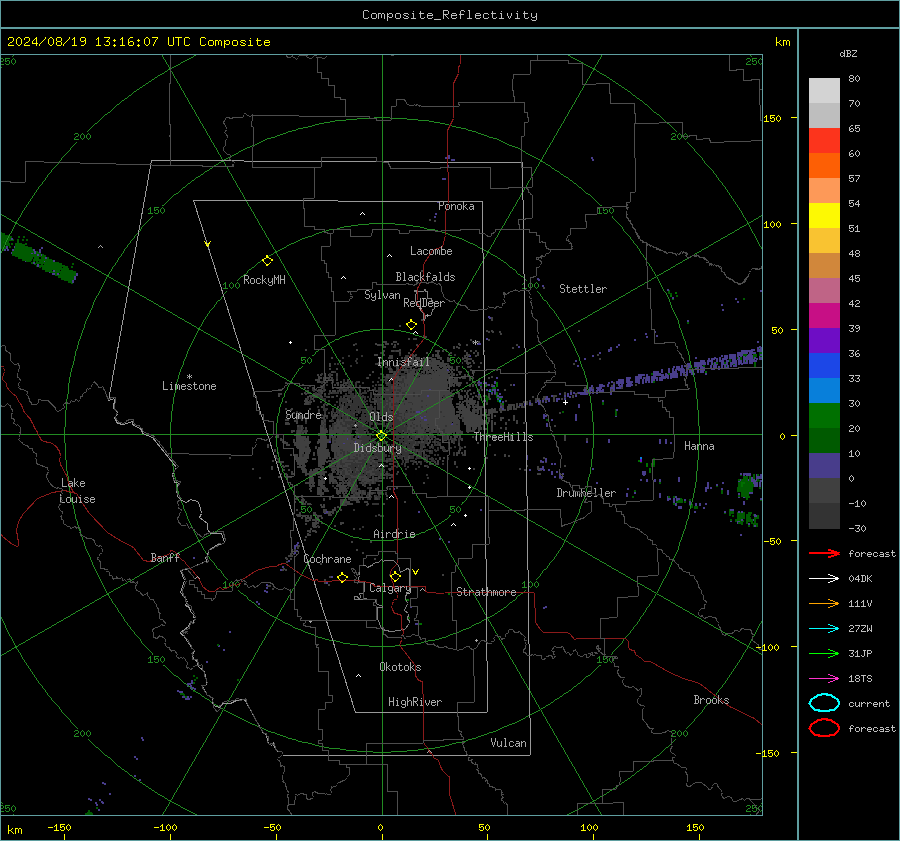The height and width of the screenshot is (841, 900).
Task: Click the white 04DK arrow icon
Action: pos(824,578)
